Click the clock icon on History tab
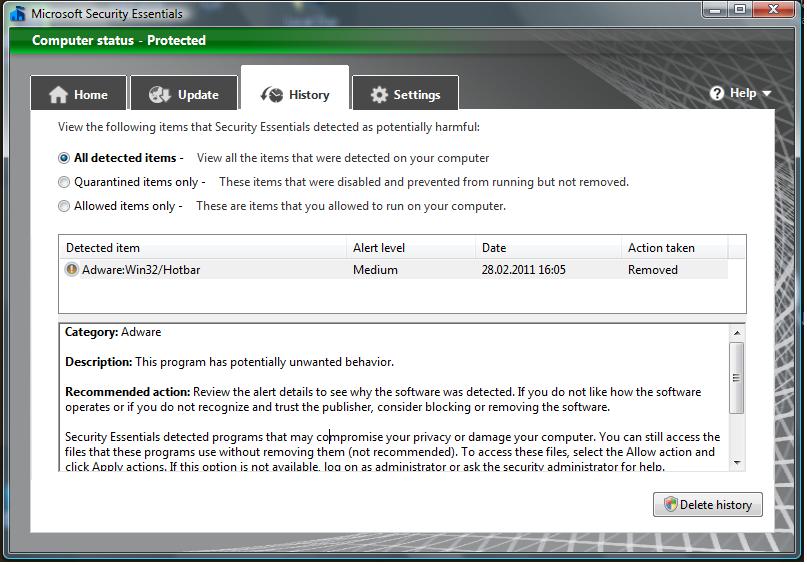Screen dimensions: 807x565 pos(272,95)
